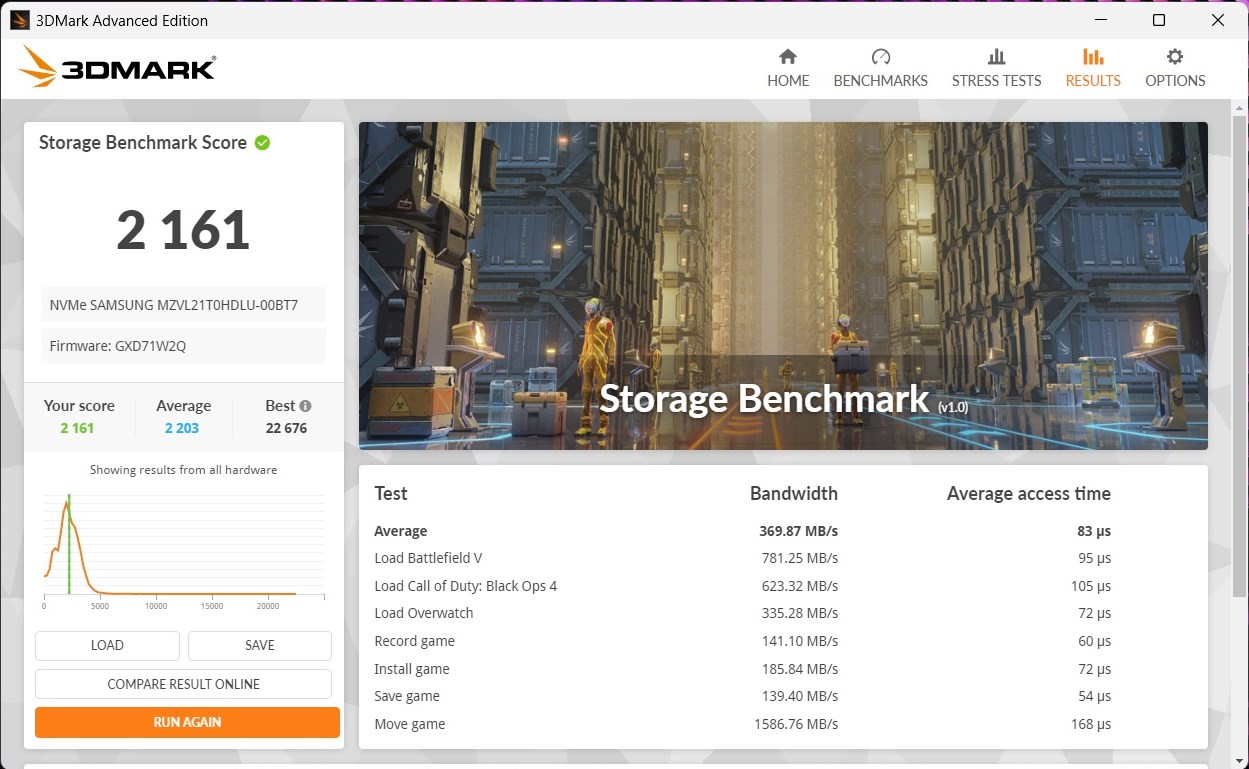Image resolution: width=1249 pixels, height=769 pixels.
Task: Select the orange Results chart icon
Action: (1093, 57)
